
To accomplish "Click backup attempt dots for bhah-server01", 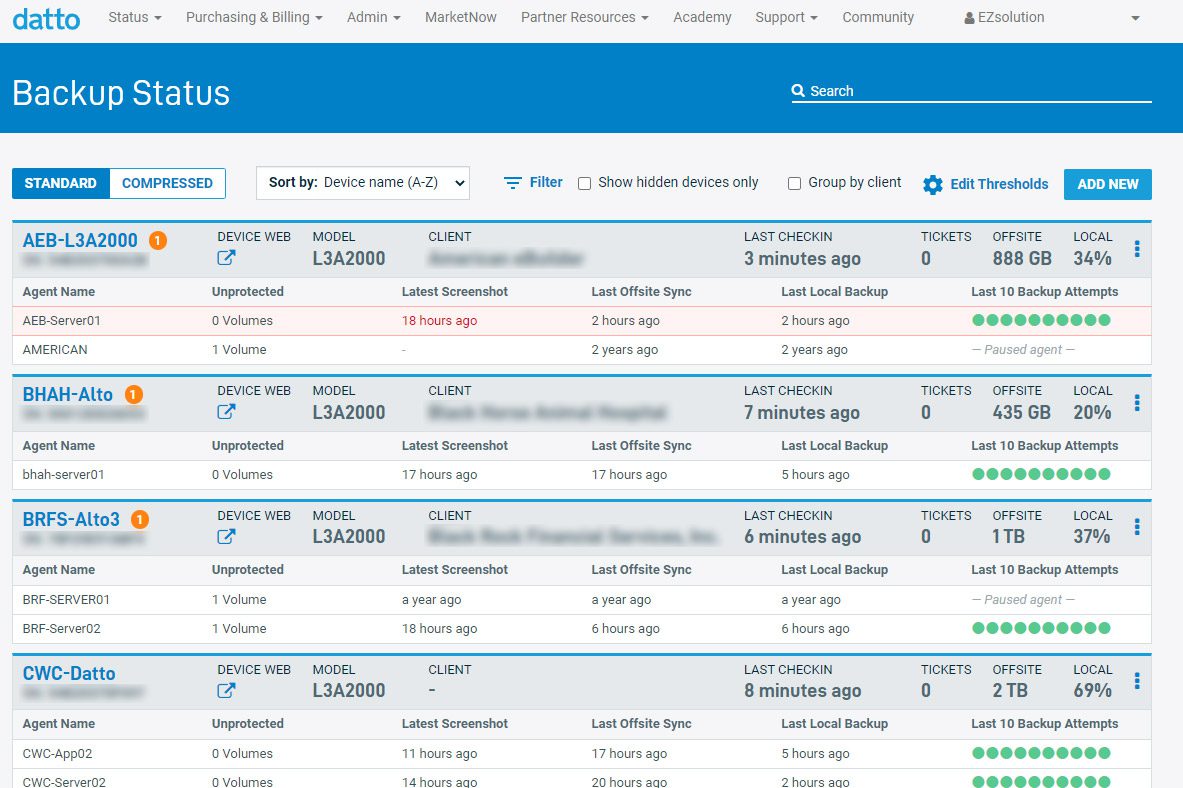I will point(1041,474).
